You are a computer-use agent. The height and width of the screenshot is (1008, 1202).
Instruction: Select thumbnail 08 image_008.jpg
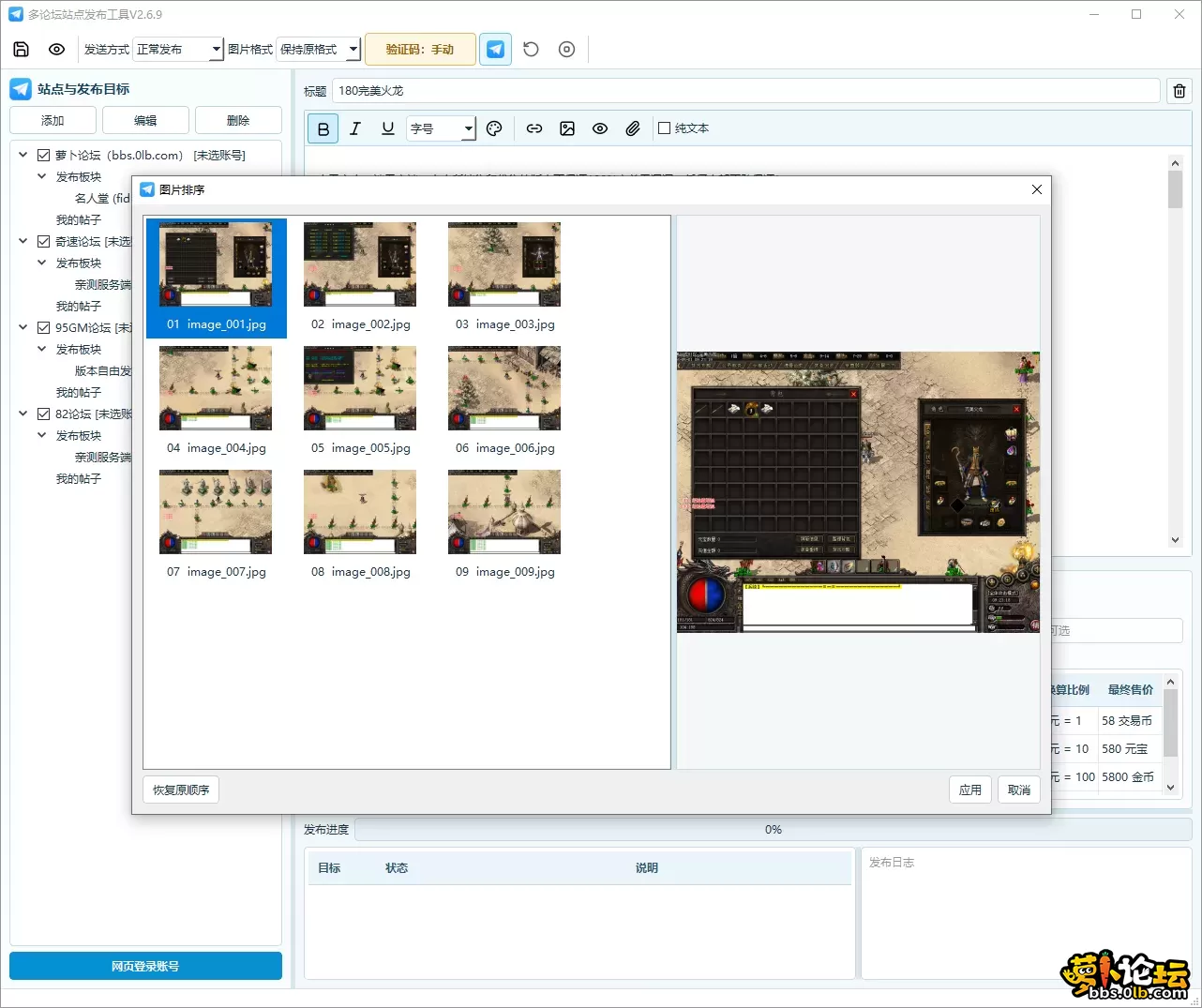360,524
